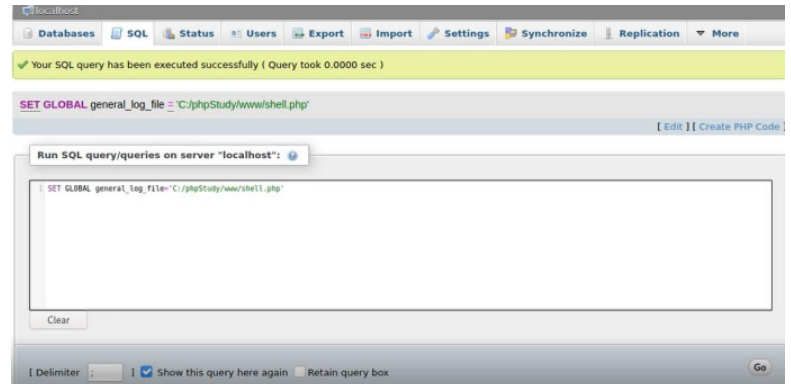This screenshot has height=384, width=791.
Task: Click the Run SQL query legend text
Action: click(x=159, y=155)
